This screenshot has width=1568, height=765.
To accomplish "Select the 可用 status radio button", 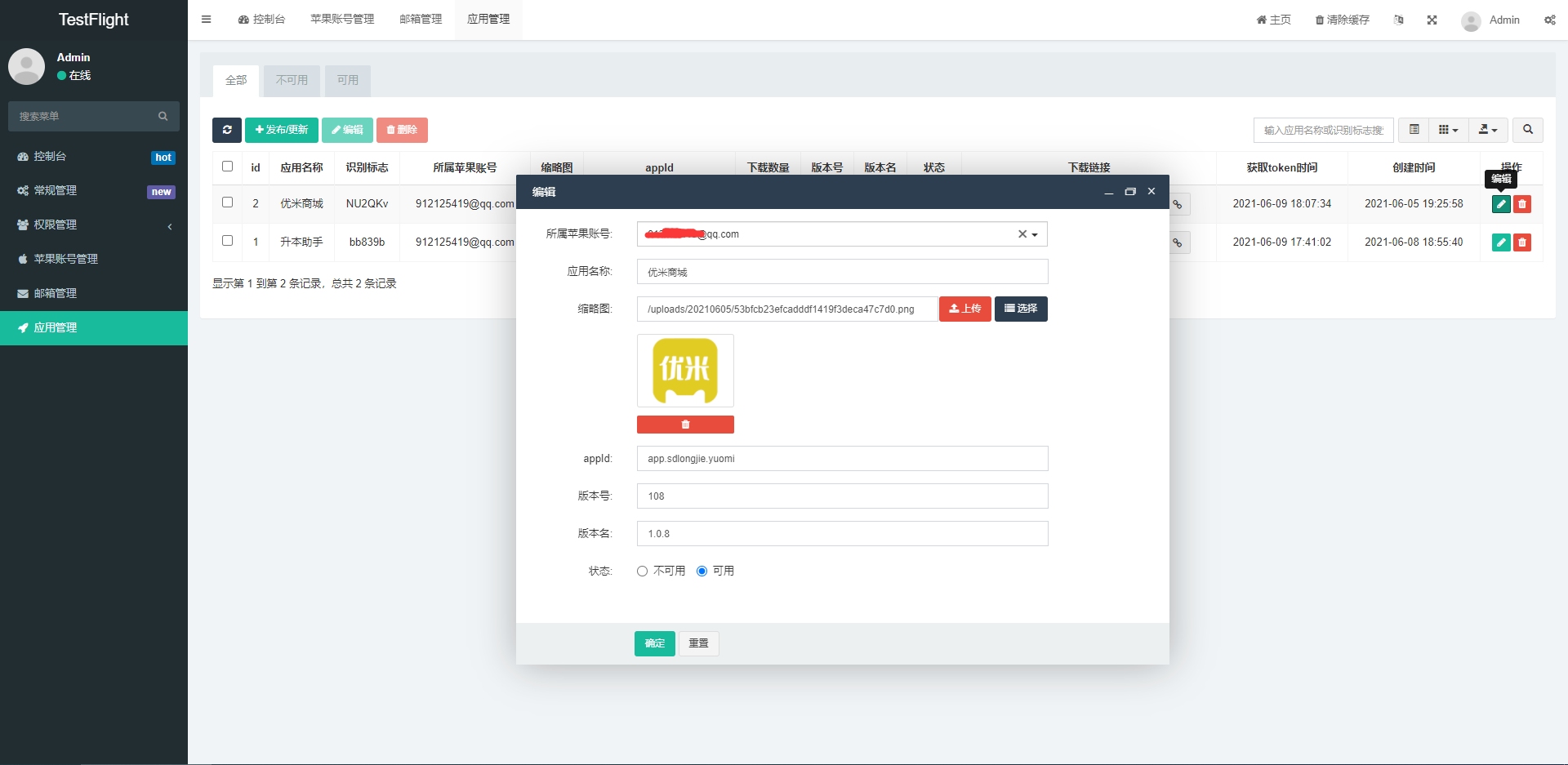I will 702,572.
